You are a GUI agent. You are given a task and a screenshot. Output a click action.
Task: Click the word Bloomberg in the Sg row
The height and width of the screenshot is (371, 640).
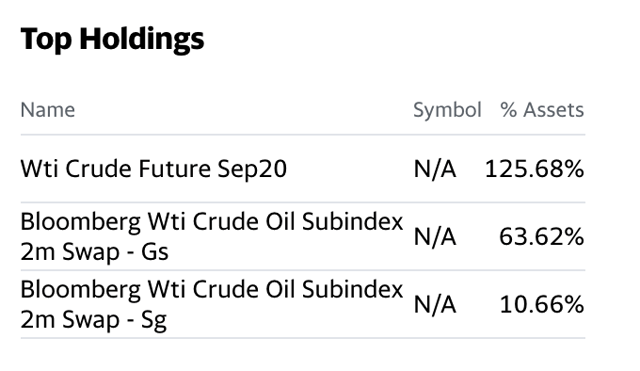80,290
